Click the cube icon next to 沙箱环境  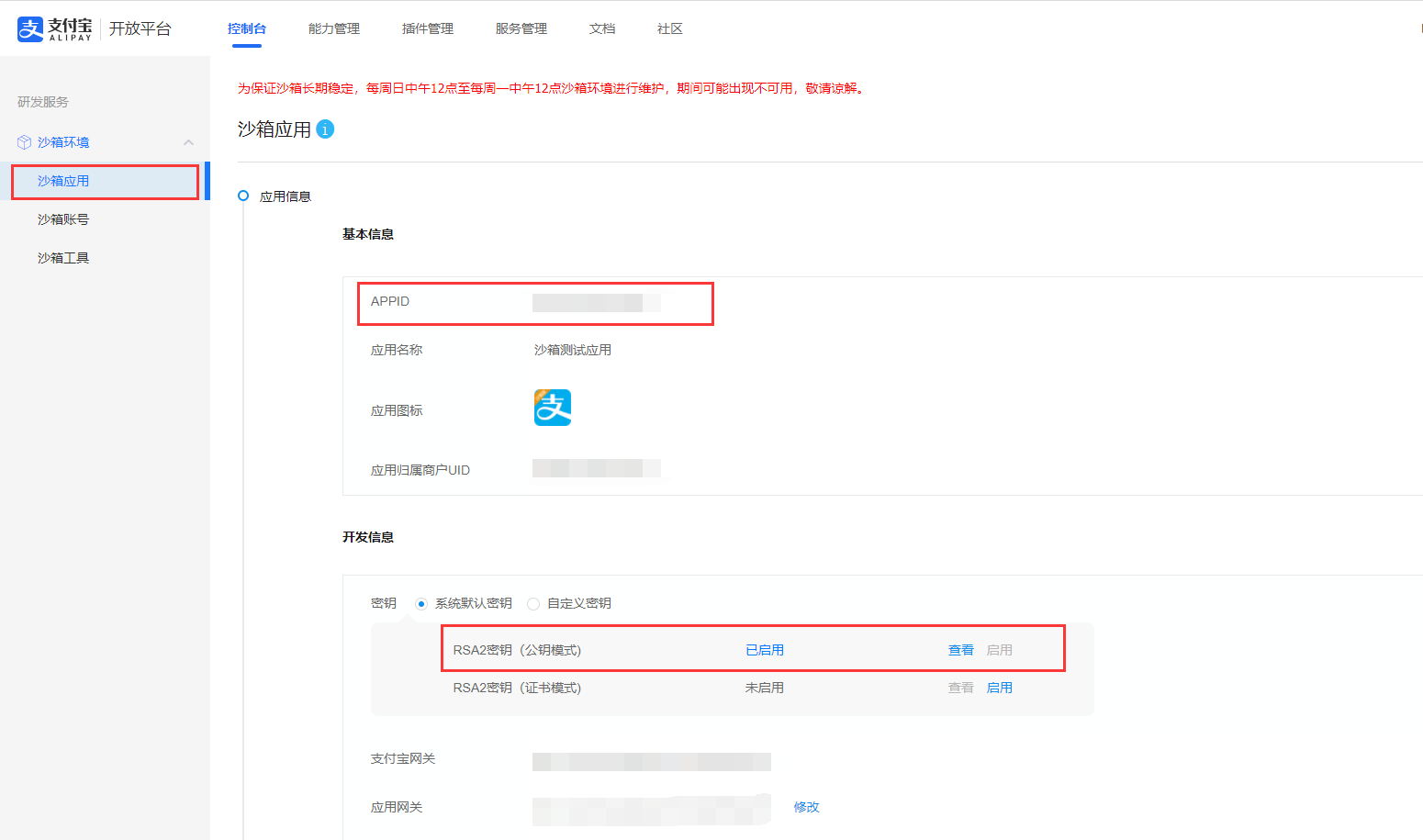coord(23,142)
